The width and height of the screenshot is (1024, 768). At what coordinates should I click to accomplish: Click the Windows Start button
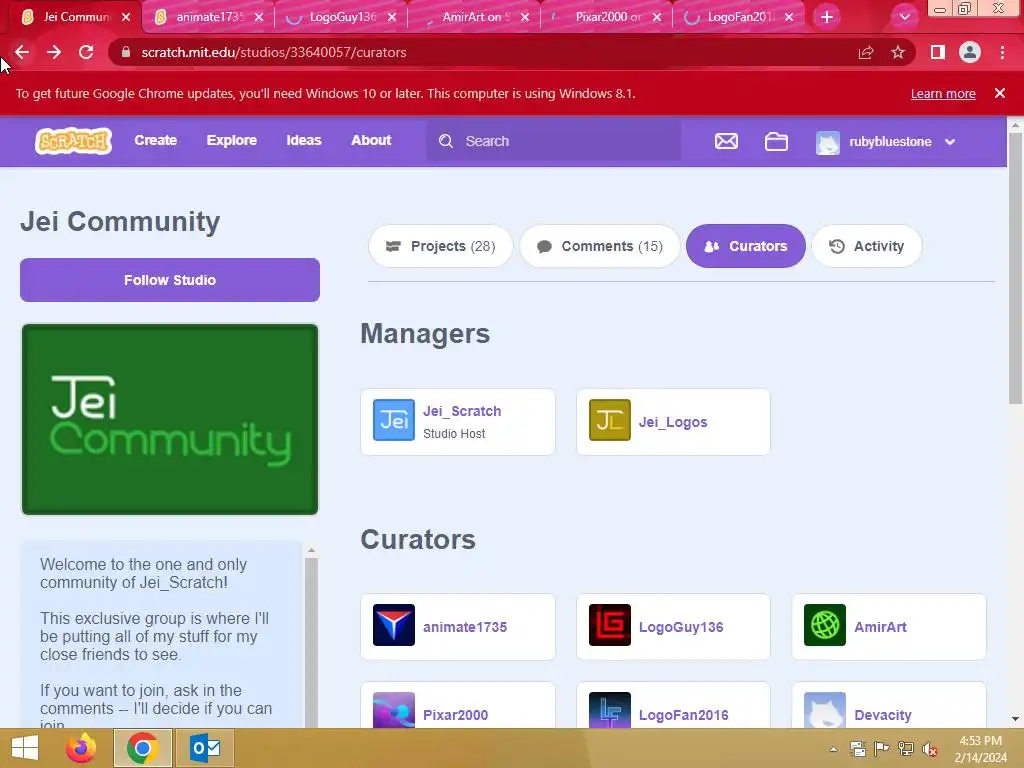pos(25,748)
